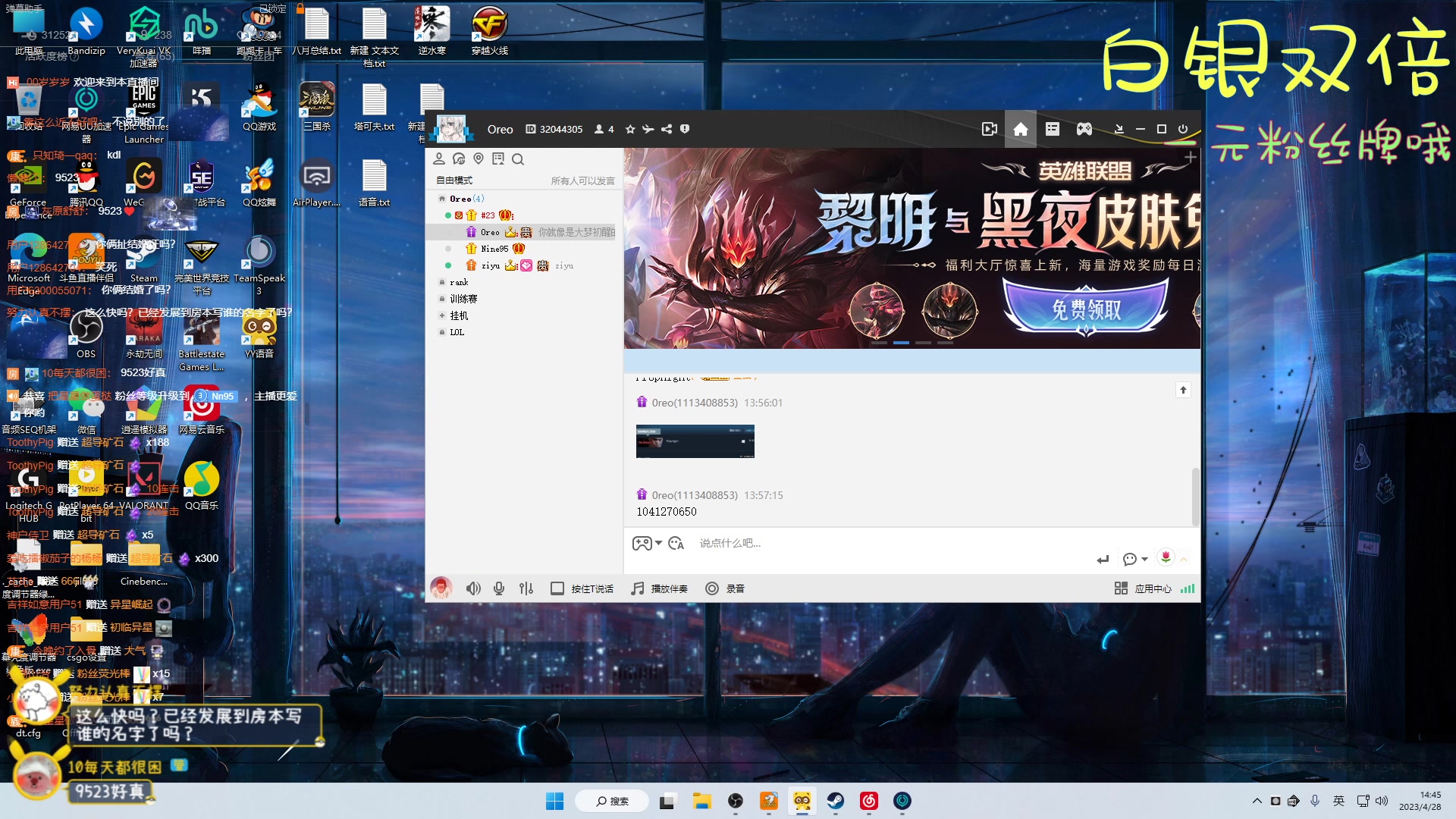This screenshot has height=819, width=1456.
Task: Open the emoji and font icon in chat input
Action: pos(676,543)
